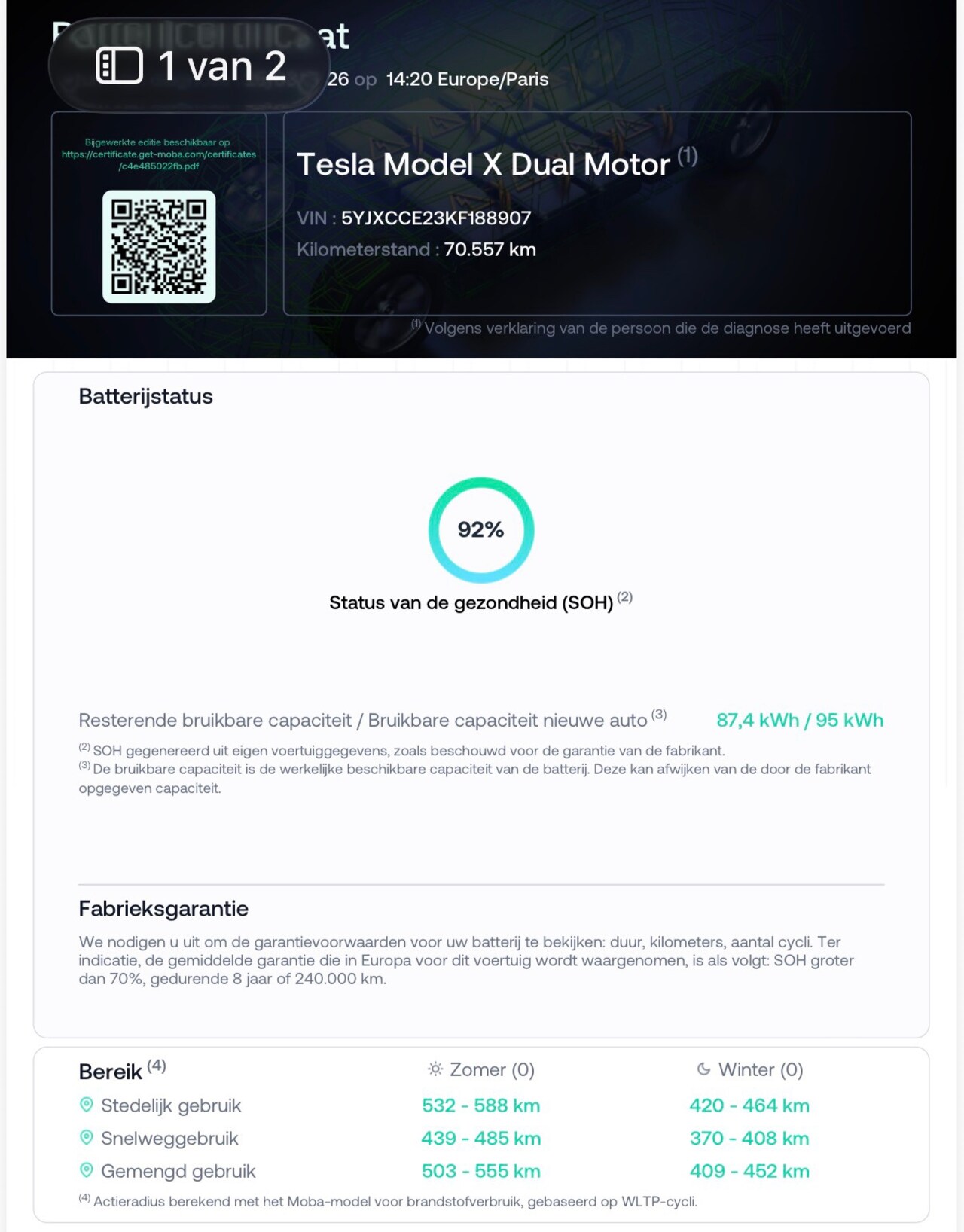
Task: Click the QR code image
Action: pyautogui.click(x=159, y=246)
